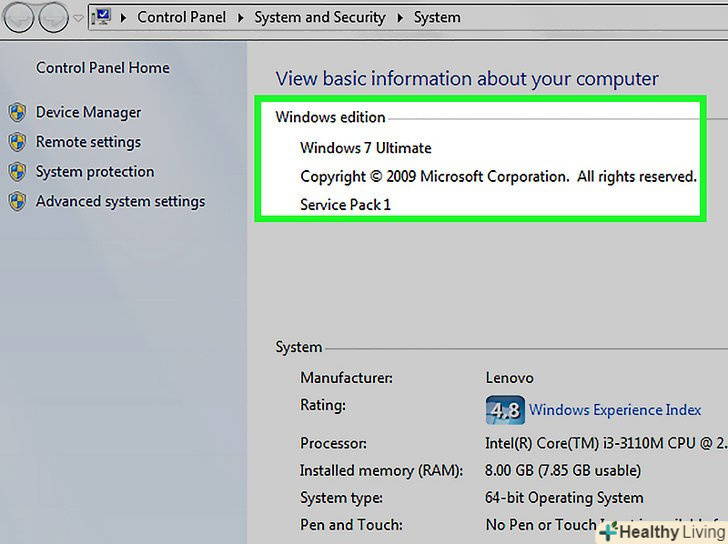This screenshot has width=728, height=544.
Task: Open the Windows Experience Index link
Action: click(615, 410)
